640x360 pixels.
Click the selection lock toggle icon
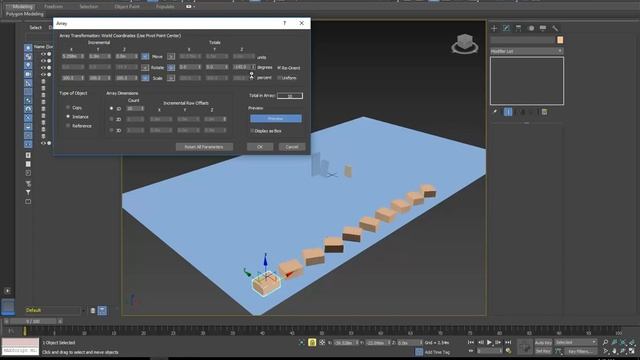pyautogui.click(x=312, y=342)
